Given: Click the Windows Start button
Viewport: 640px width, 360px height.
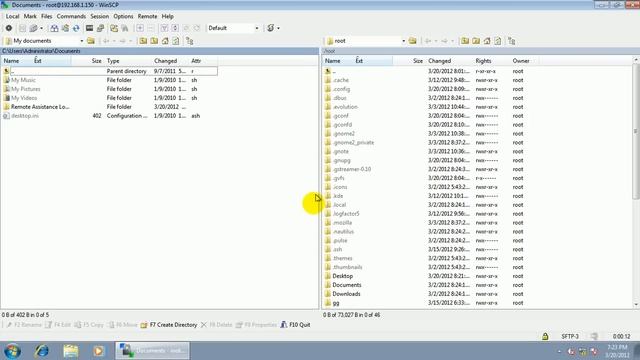Looking at the screenshot, I should click(12, 351).
